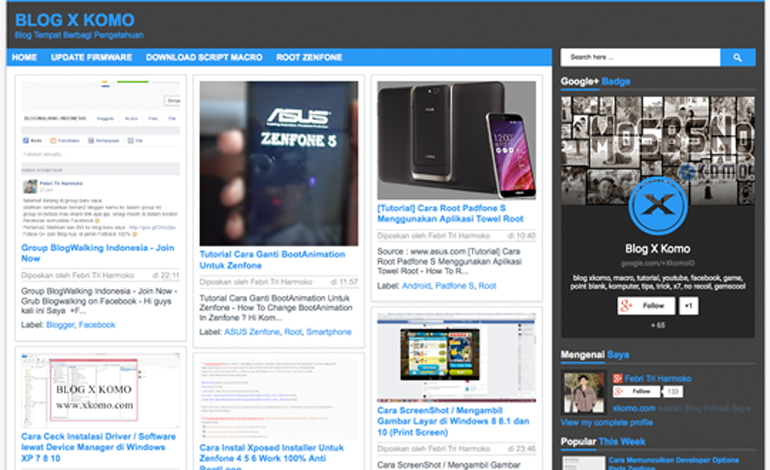Open the Febri Tri Harmoko profile name link
The height and width of the screenshot is (470, 770).
[x=658, y=379]
